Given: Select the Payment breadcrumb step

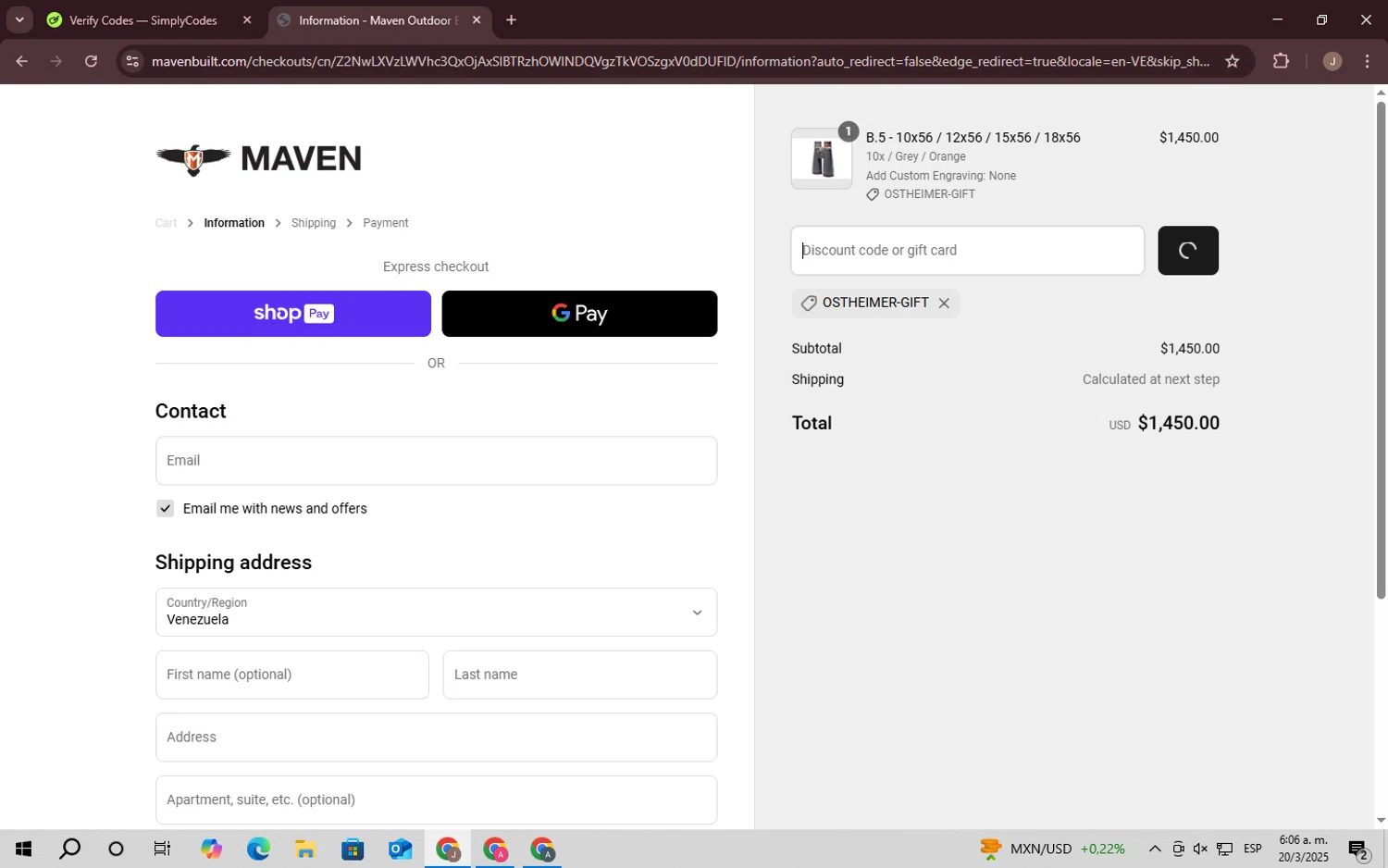Looking at the screenshot, I should pos(386,223).
